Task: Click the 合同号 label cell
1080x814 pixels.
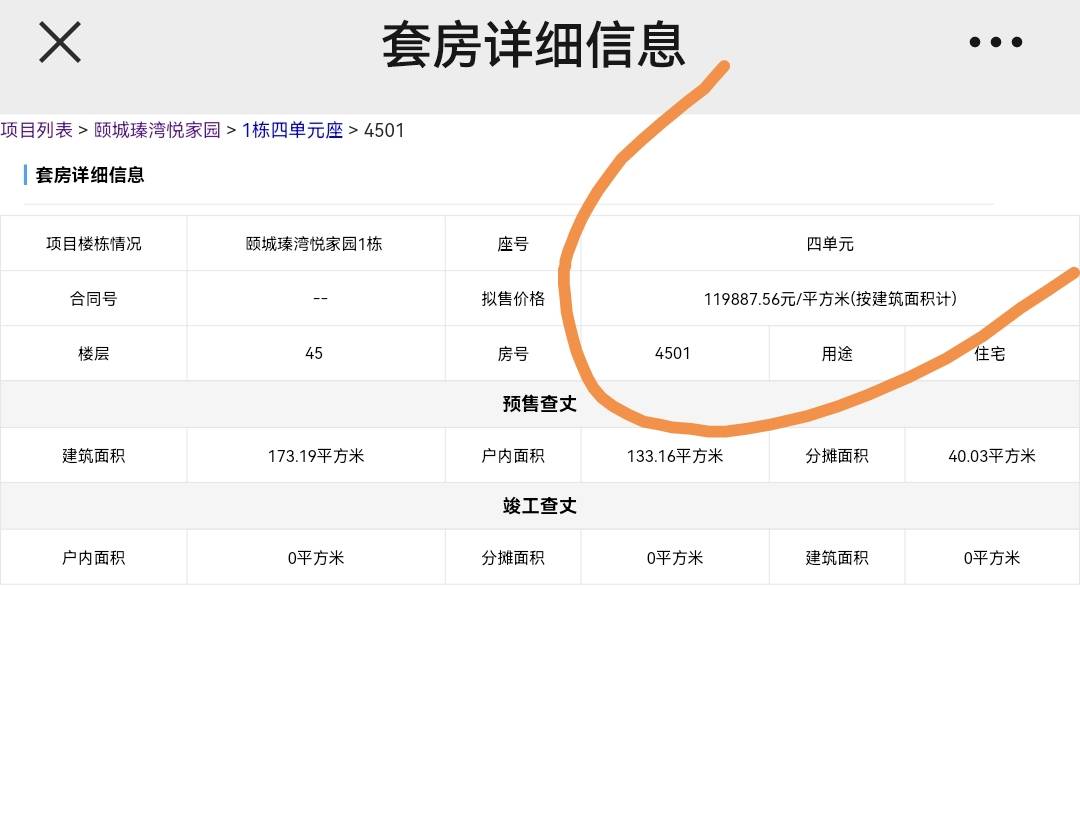Action: coord(93,299)
